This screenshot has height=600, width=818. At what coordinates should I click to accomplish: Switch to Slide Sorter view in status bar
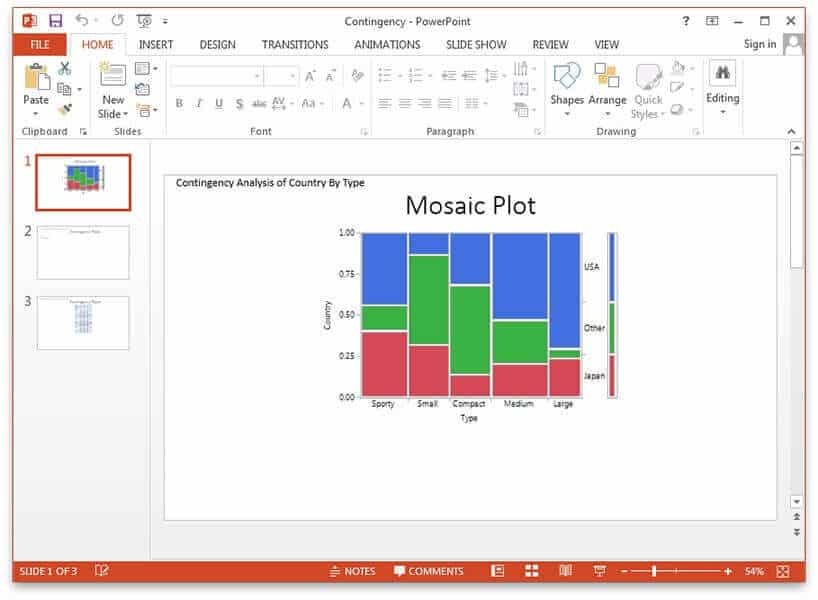[x=532, y=571]
